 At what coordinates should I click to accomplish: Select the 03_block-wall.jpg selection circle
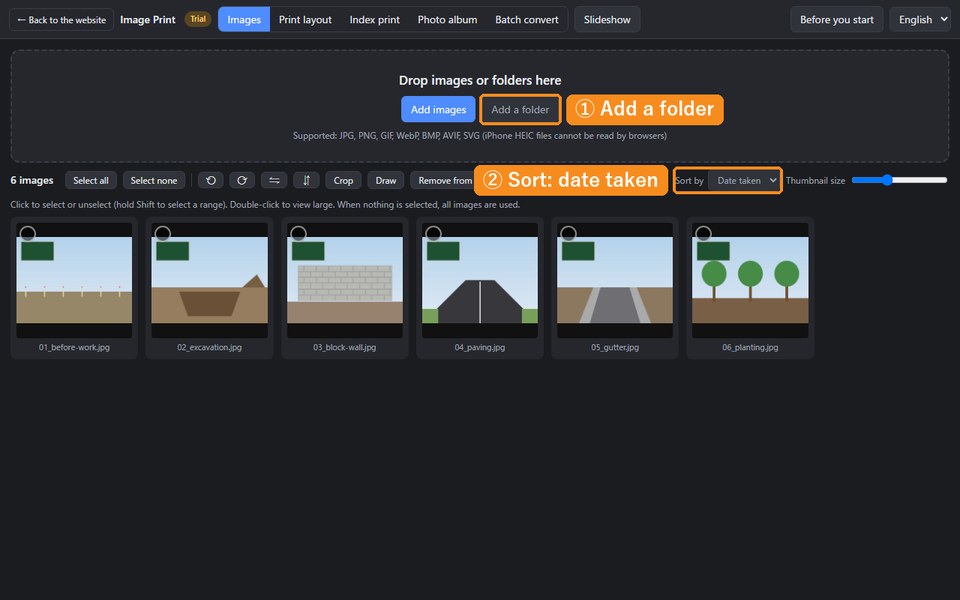coord(298,233)
